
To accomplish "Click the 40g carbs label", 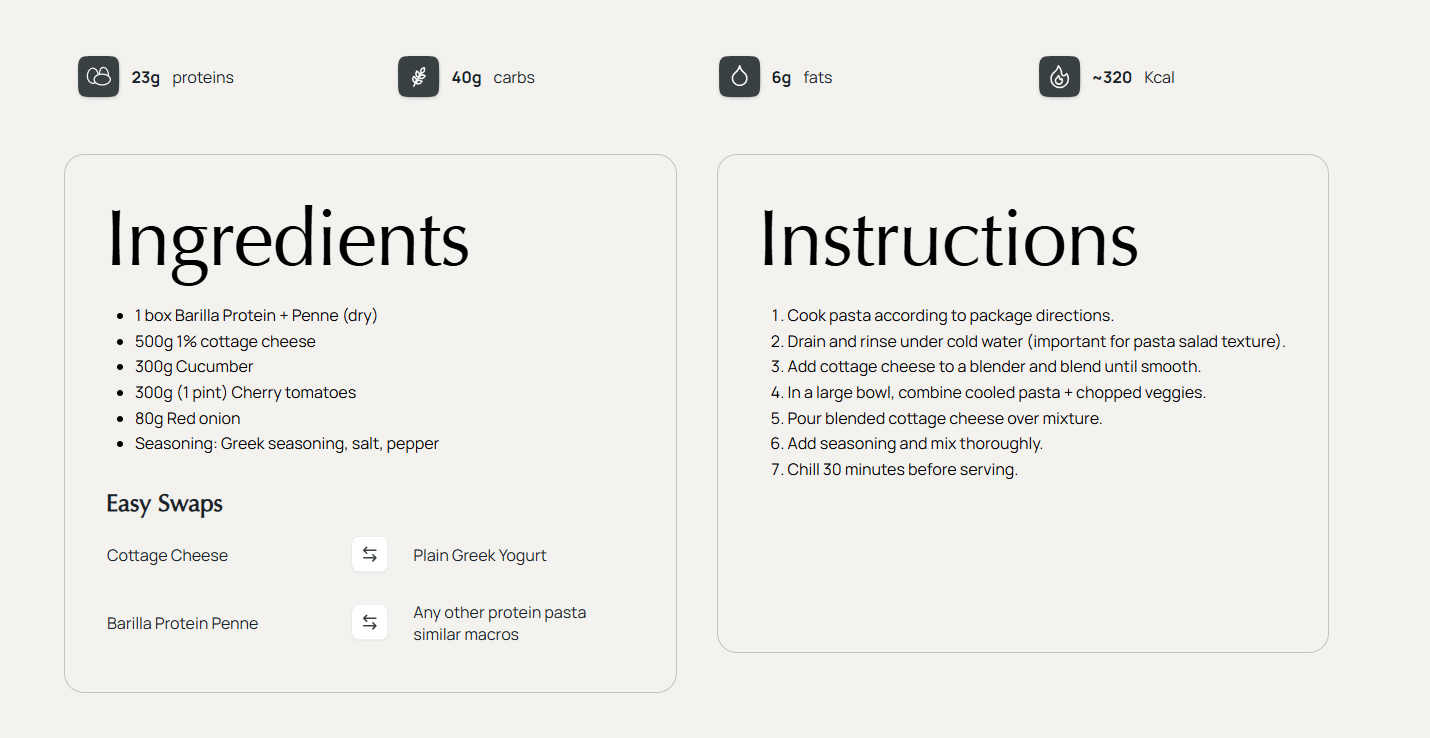I will tap(493, 77).
